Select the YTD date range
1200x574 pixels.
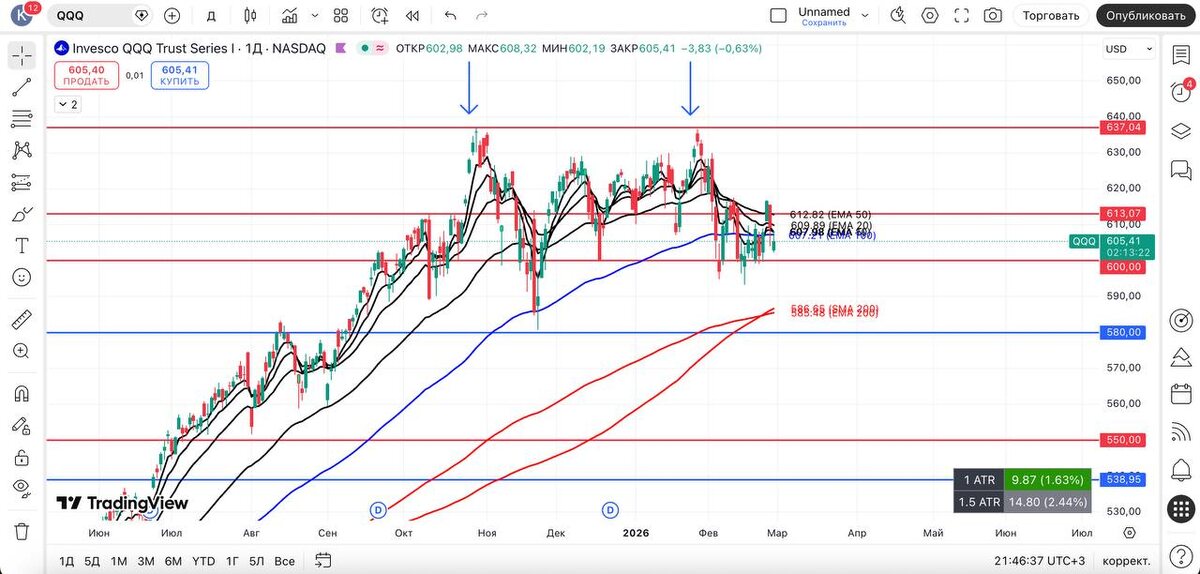pos(203,561)
